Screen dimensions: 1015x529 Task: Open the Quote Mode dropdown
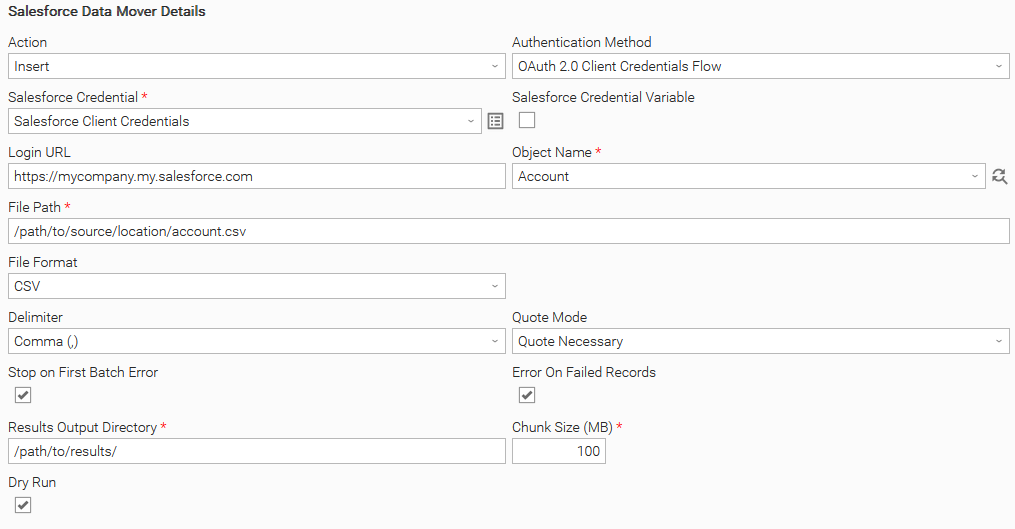point(761,341)
